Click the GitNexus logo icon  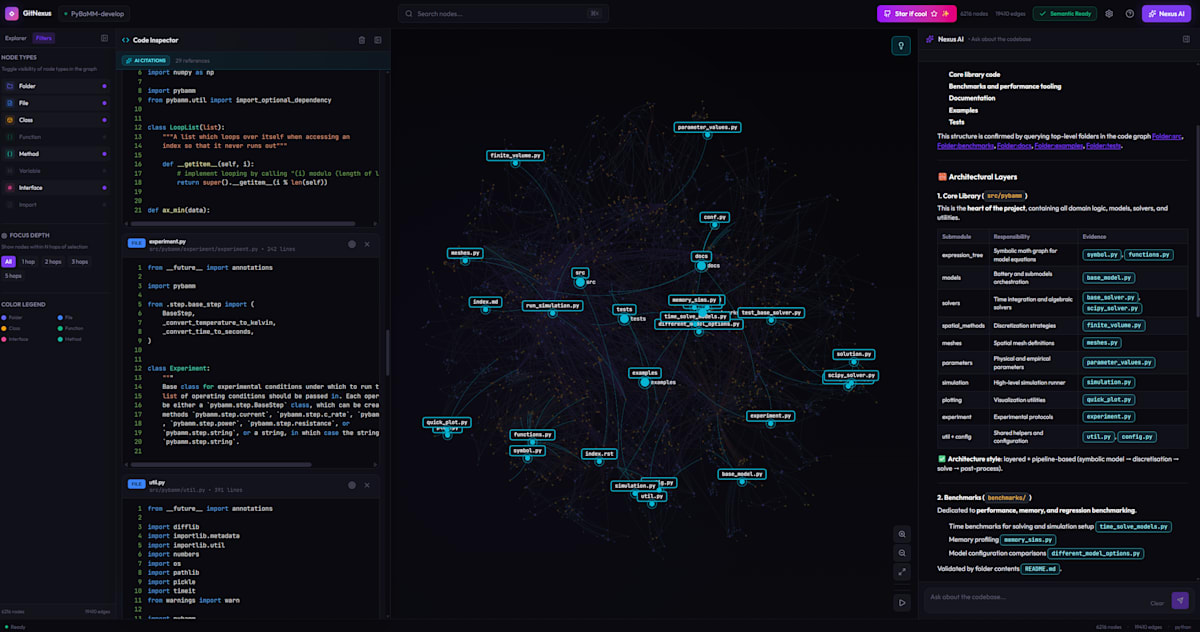pos(12,14)
